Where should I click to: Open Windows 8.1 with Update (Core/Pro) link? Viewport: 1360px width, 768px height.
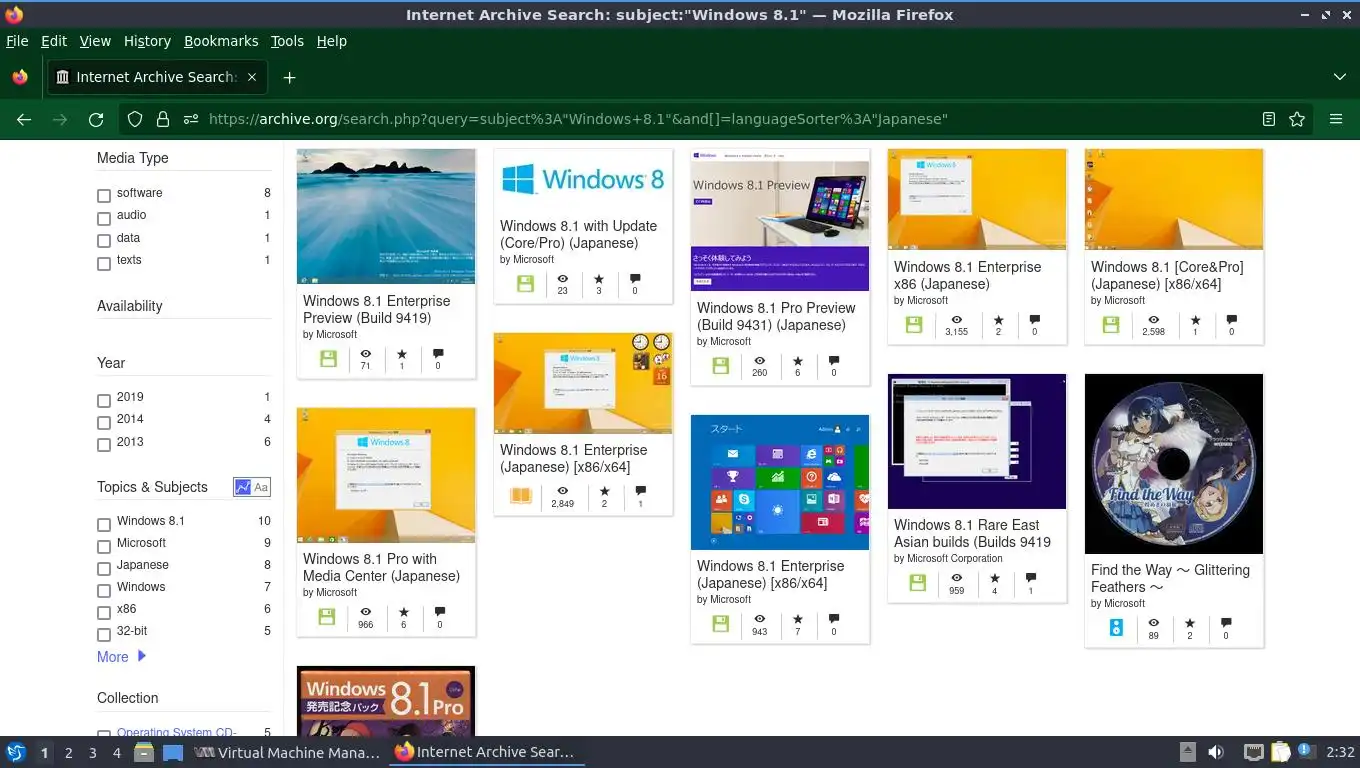578,234
